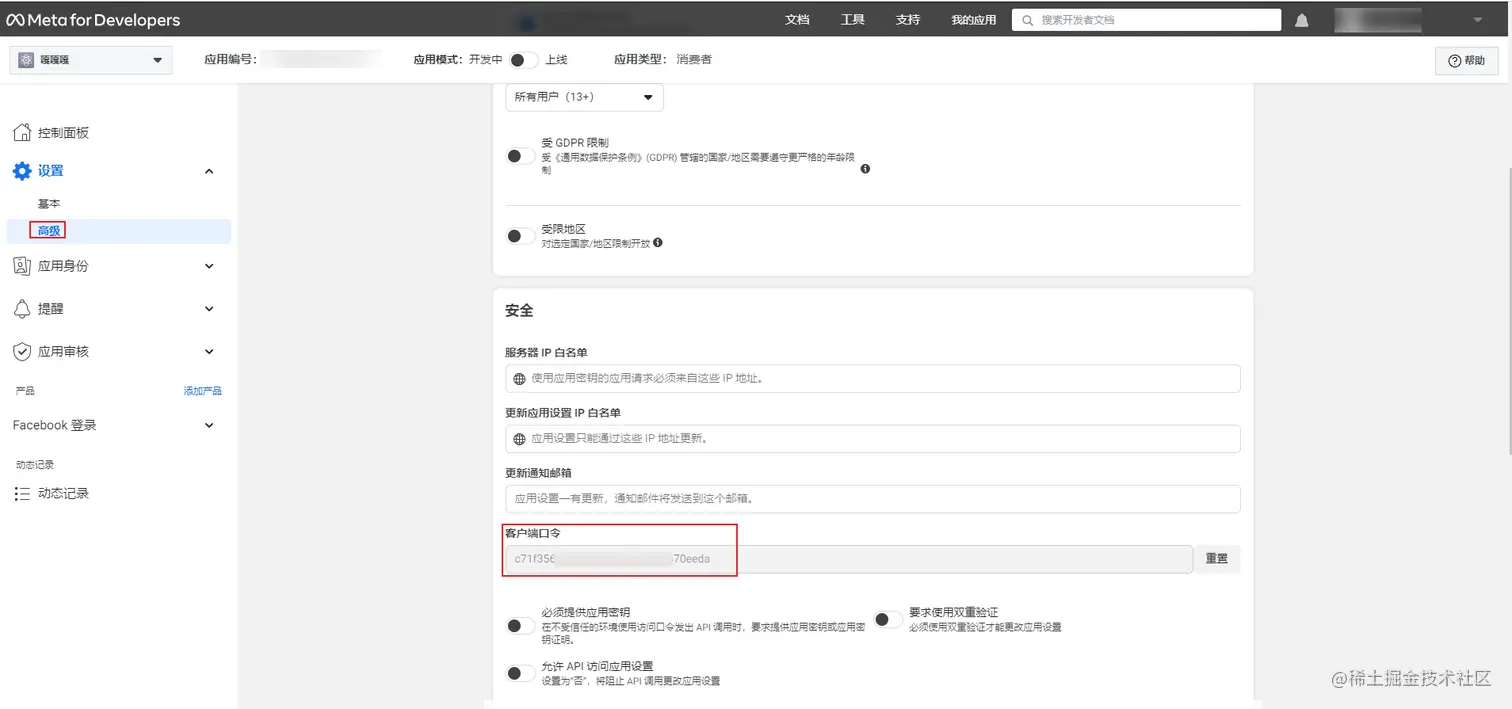Turn on 要求使用双重验证 switch
The image size is (1512, 709).
pos(888,619)
